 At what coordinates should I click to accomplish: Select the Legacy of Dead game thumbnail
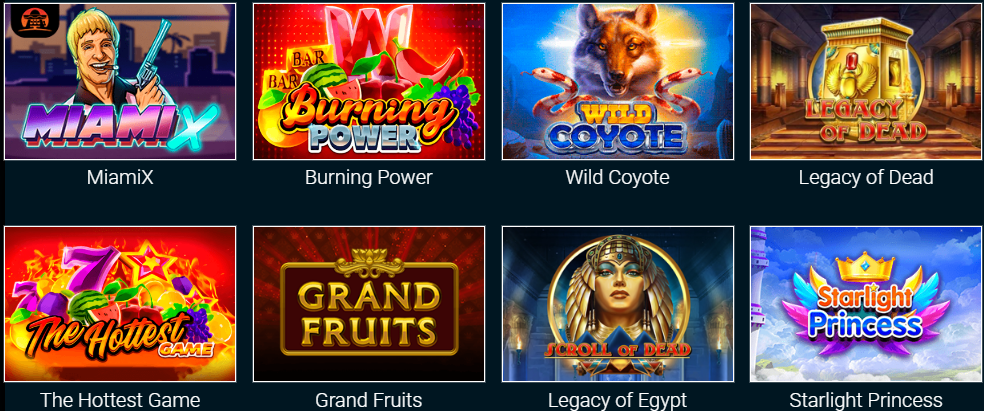click(866, 82)
